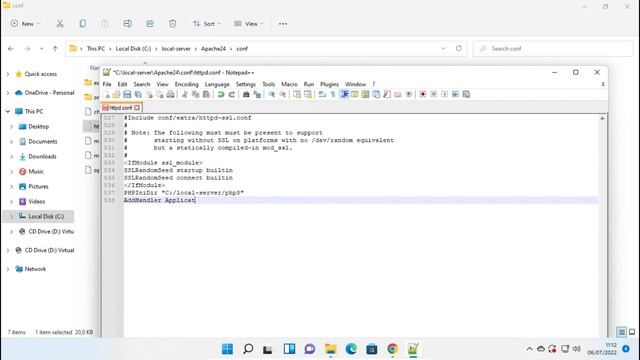Click the line "SSLRandomSeed startup builtin"
This screenshot has width=640, height=360.
(178, 170)
